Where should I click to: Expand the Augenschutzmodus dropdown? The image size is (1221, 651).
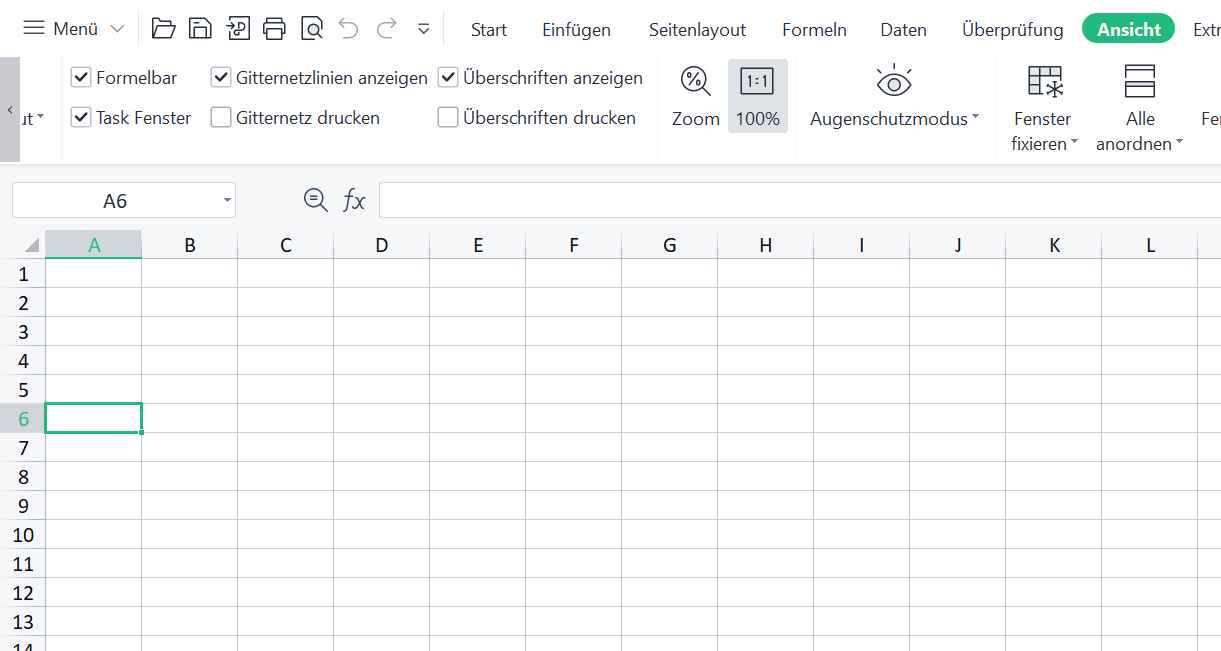[975, 118]
